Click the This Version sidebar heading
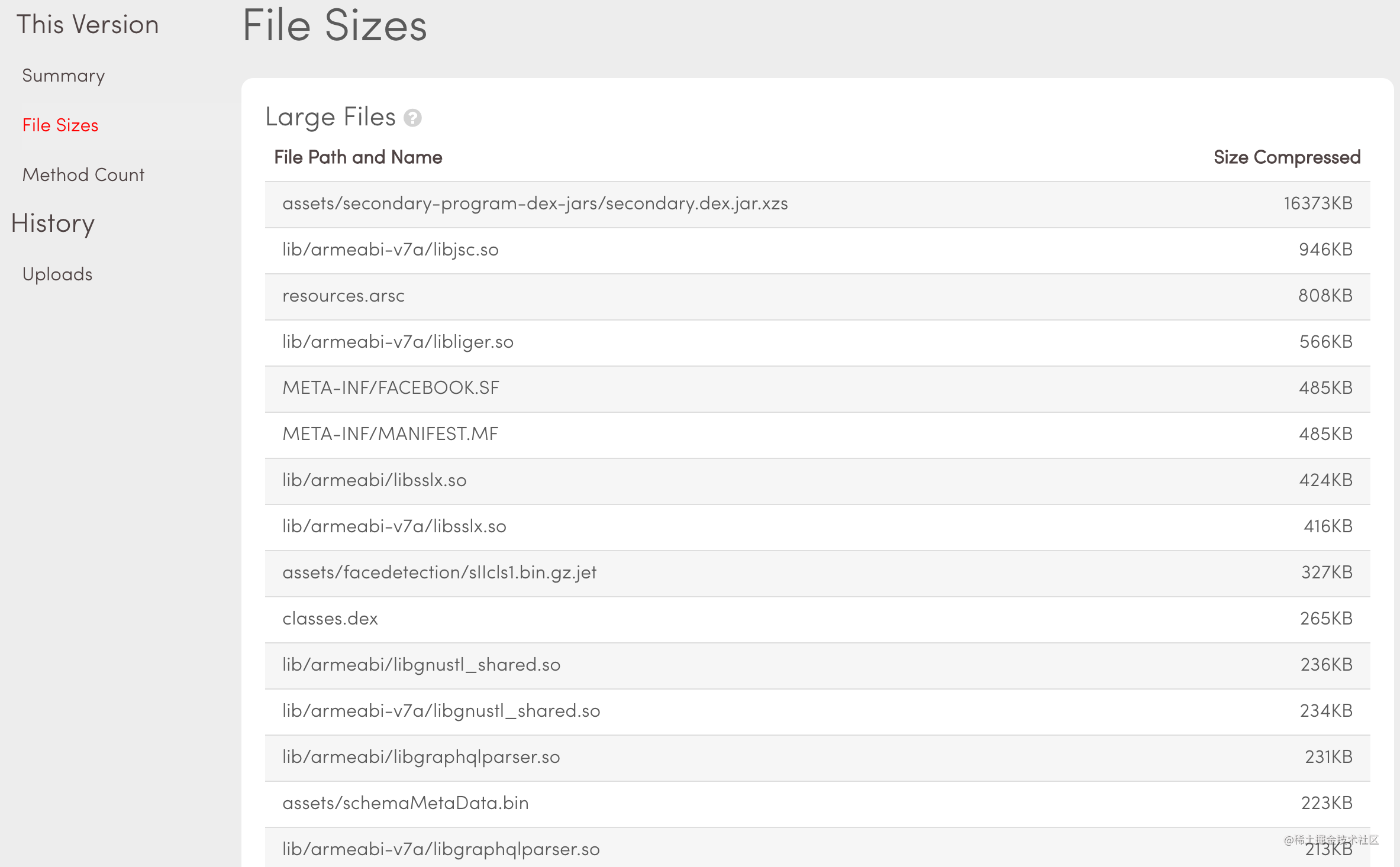 (x=88, y=25)
